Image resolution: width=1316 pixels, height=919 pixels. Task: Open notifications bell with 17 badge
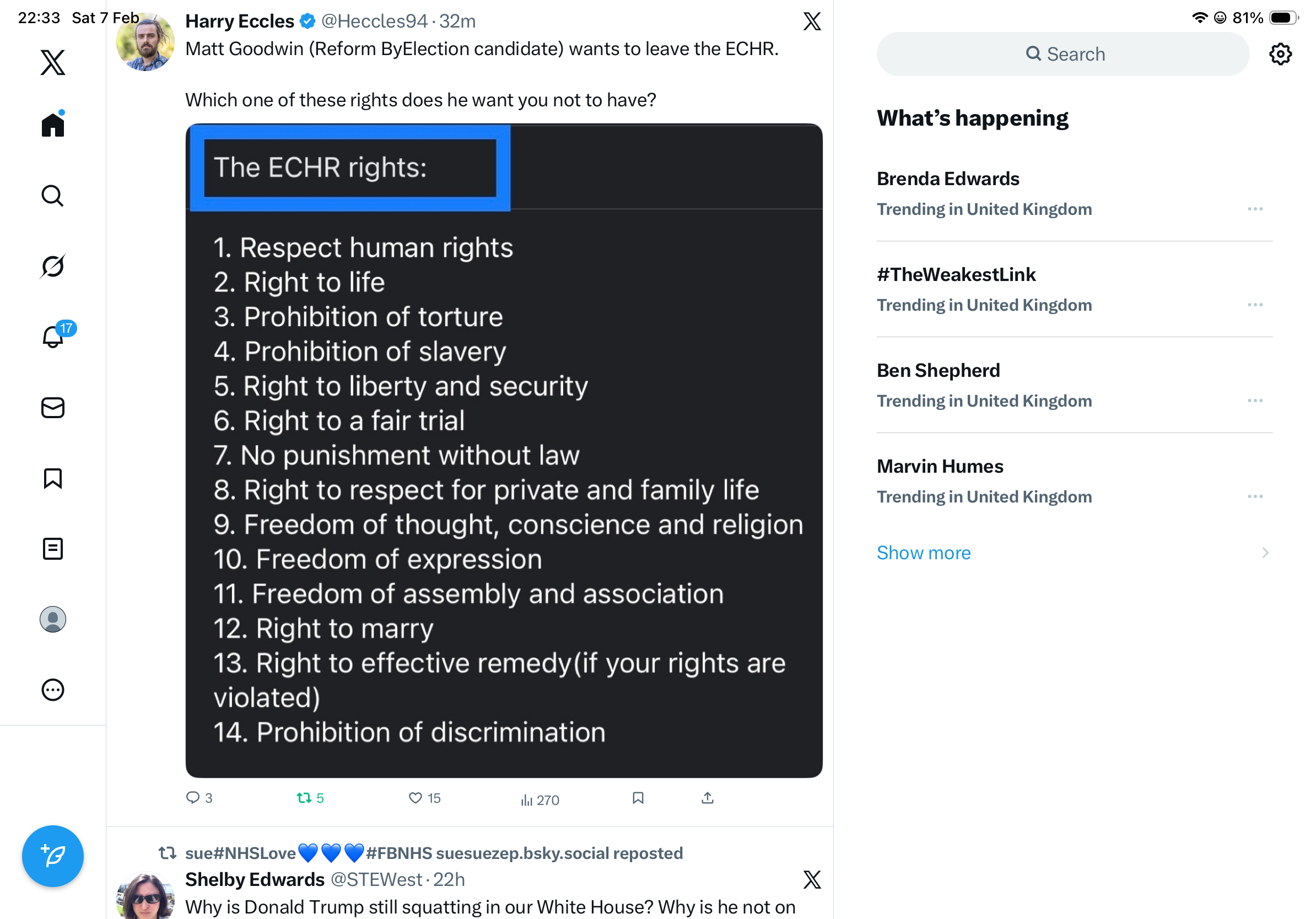pos(53,336)
